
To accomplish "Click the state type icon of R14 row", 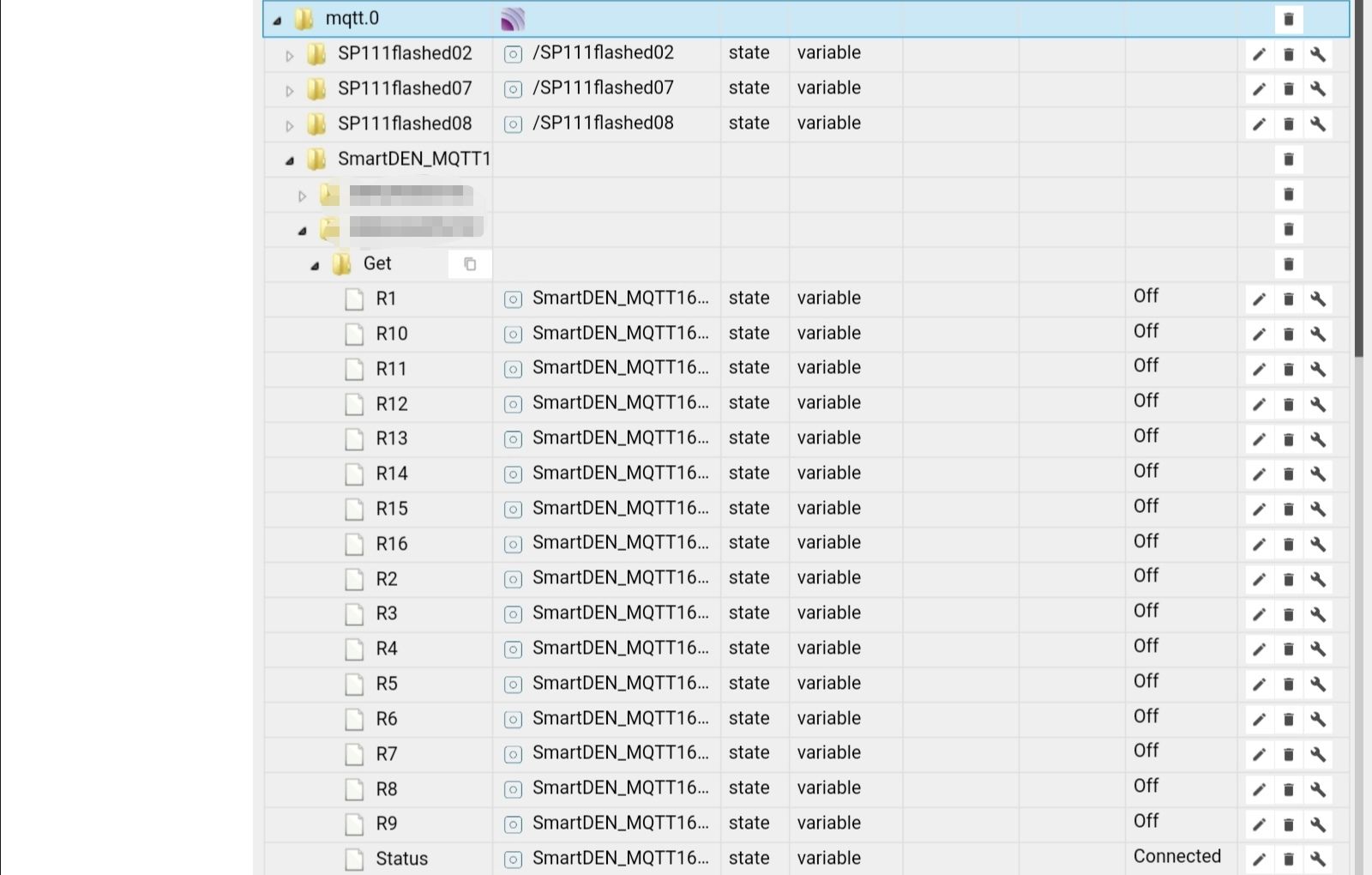I will click(513, 474).
